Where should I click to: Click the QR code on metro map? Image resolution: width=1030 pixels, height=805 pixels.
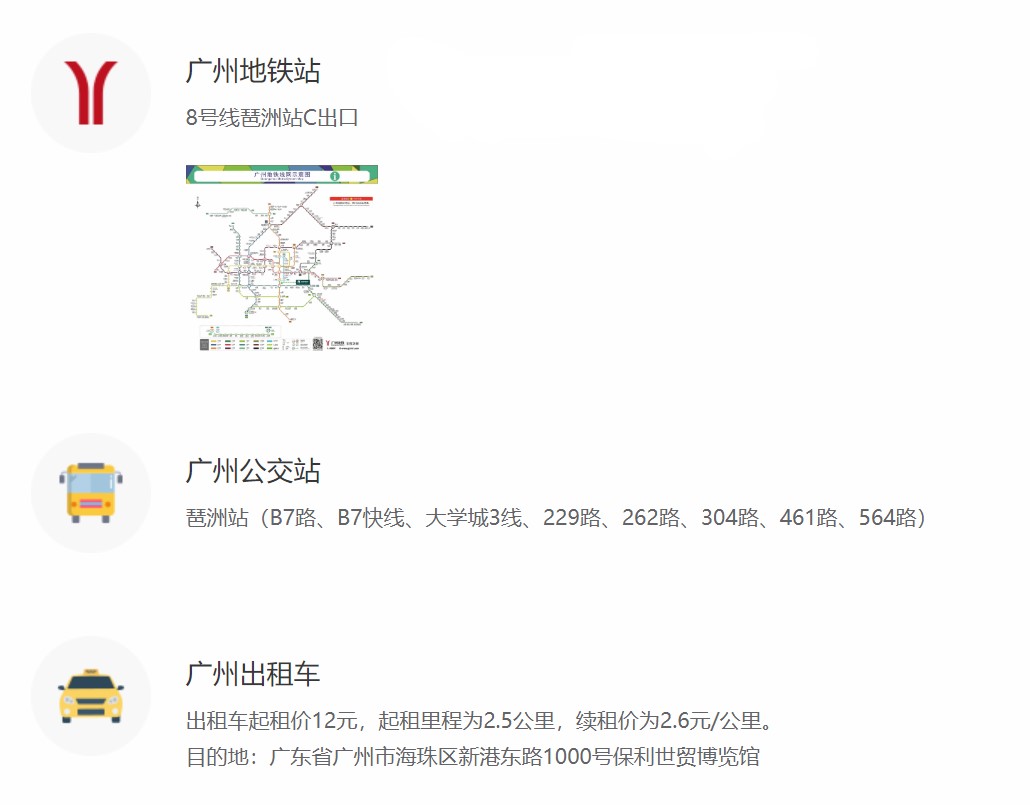(318, 343)
